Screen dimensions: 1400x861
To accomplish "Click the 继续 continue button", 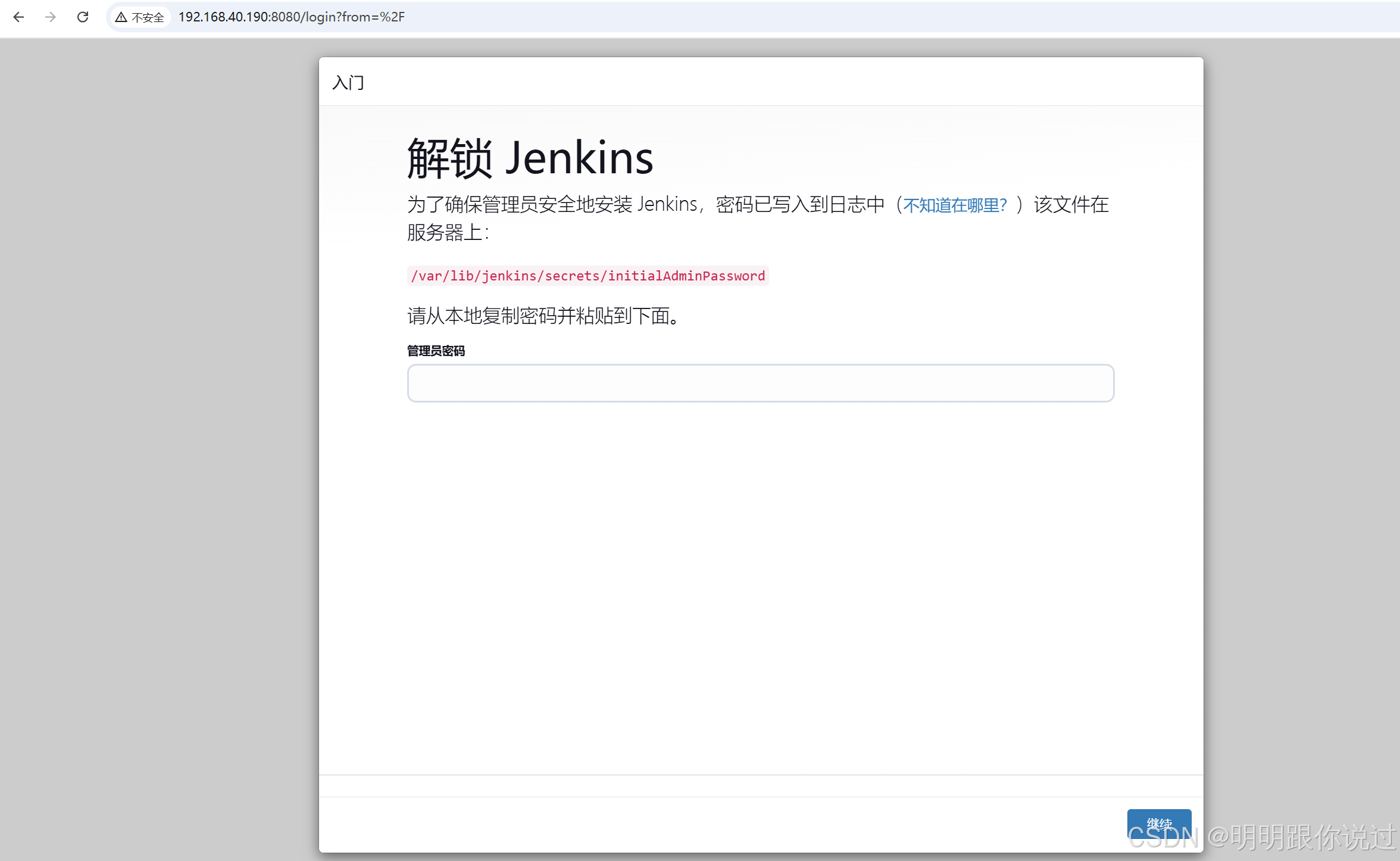I will click(1159, 823).
